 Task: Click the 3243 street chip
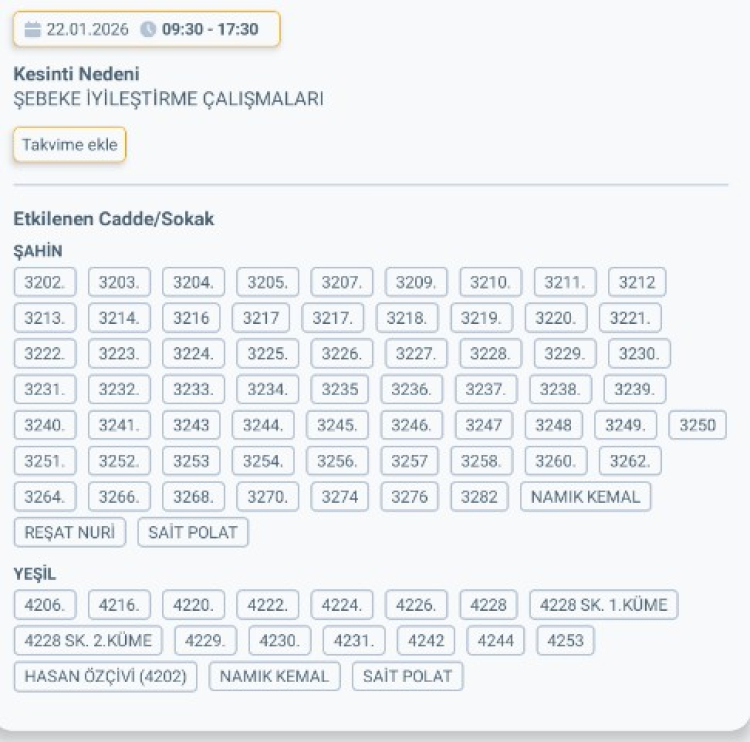coord(191,425)
